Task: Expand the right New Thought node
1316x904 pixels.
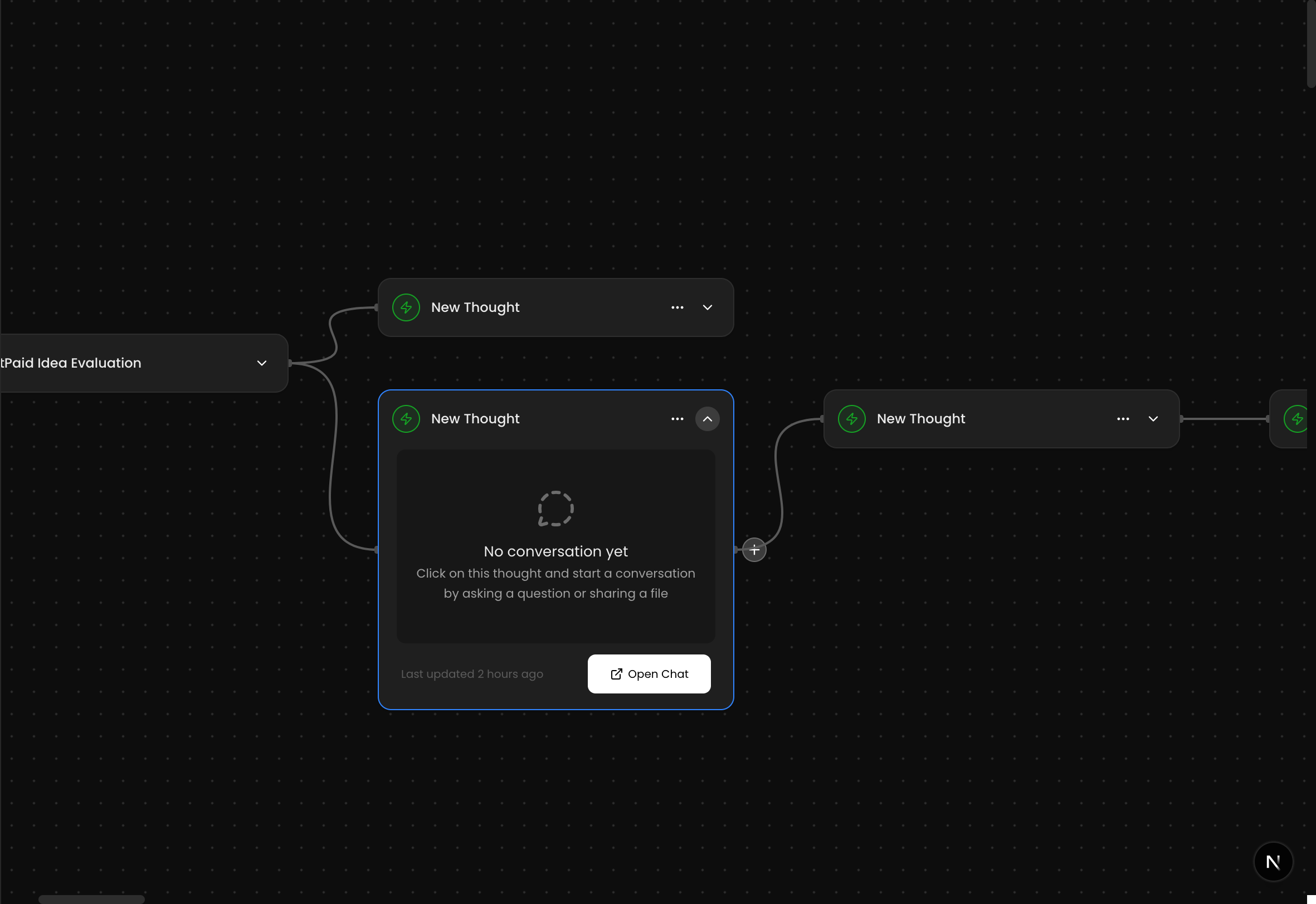Action: click(x=1153, y=419)
